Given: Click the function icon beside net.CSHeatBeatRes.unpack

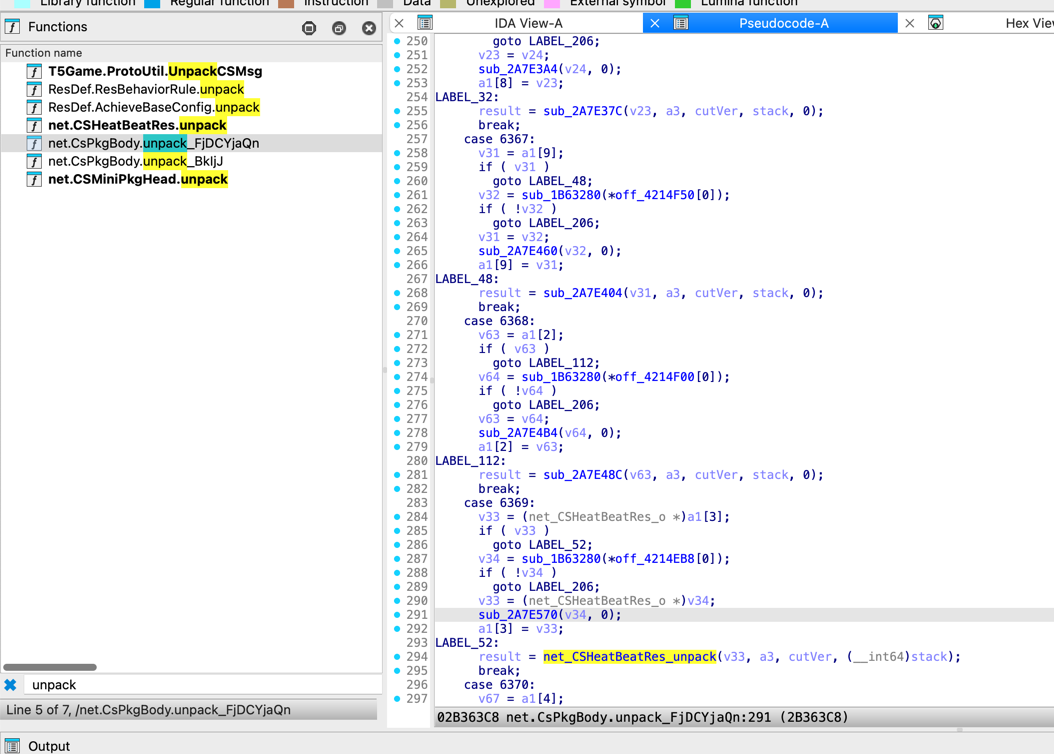Looking at the screenshot, I should (34, 126).
